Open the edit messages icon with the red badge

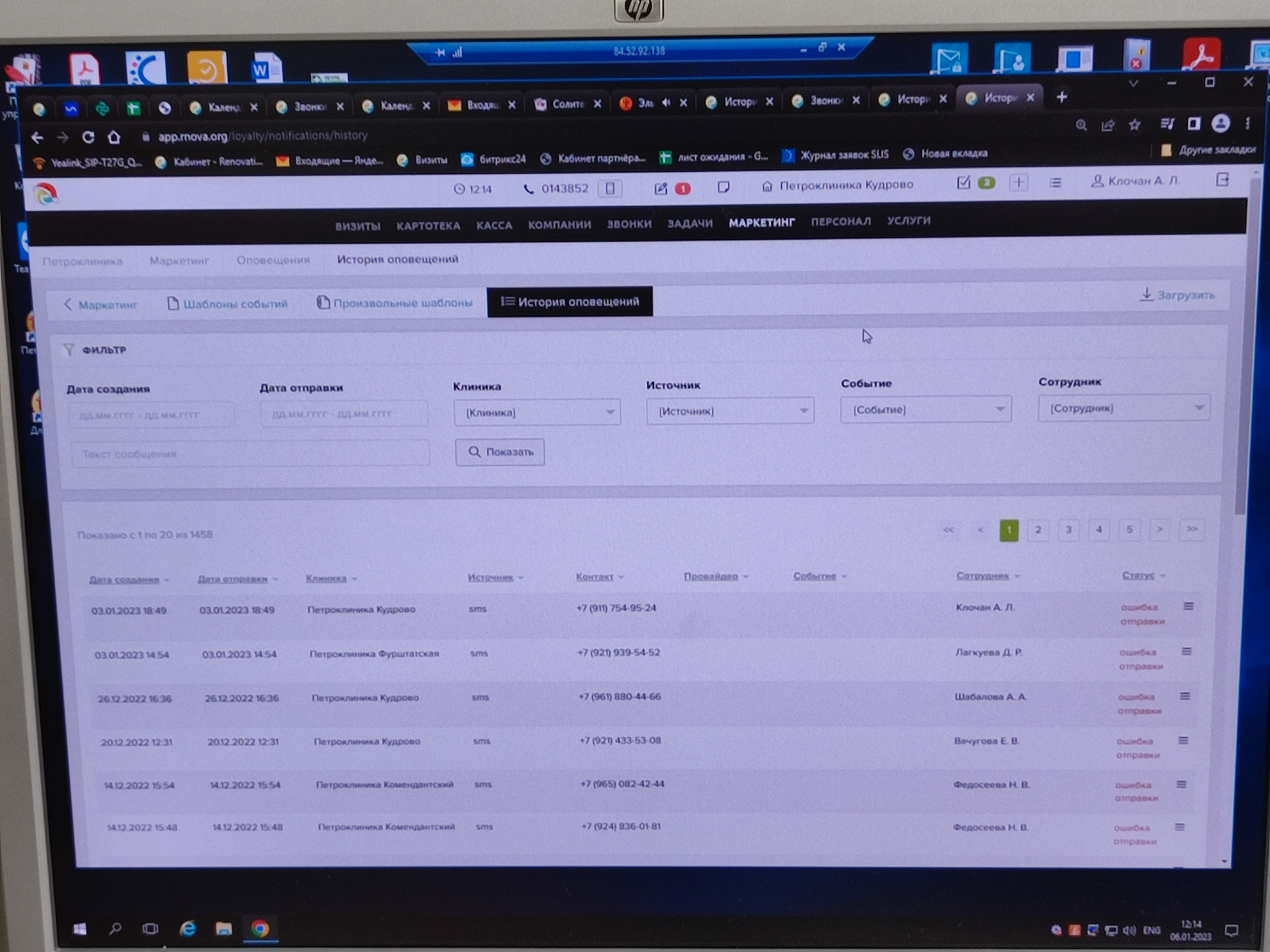[x=661, y=189]
